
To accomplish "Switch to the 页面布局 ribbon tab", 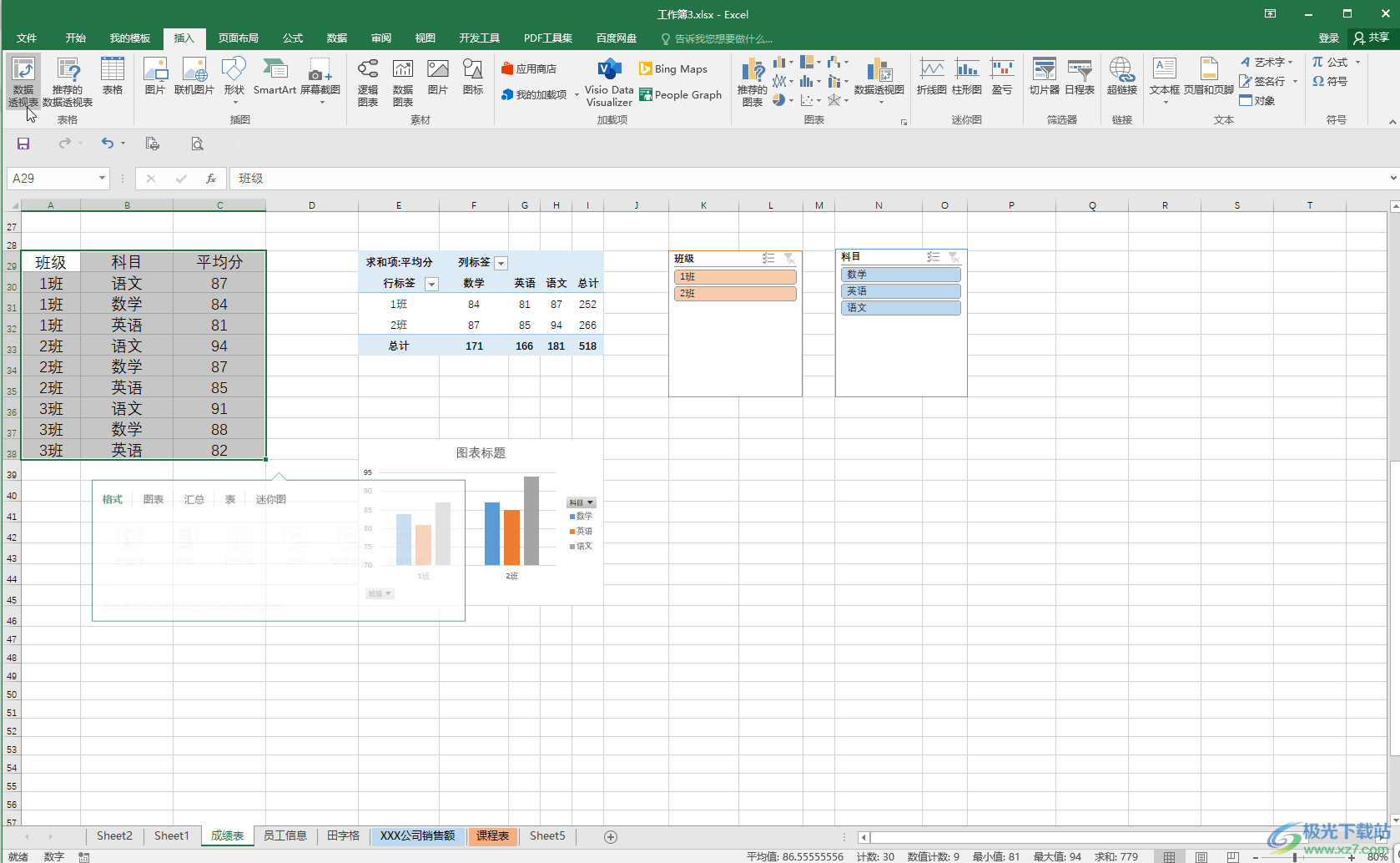I will (238, 38).
